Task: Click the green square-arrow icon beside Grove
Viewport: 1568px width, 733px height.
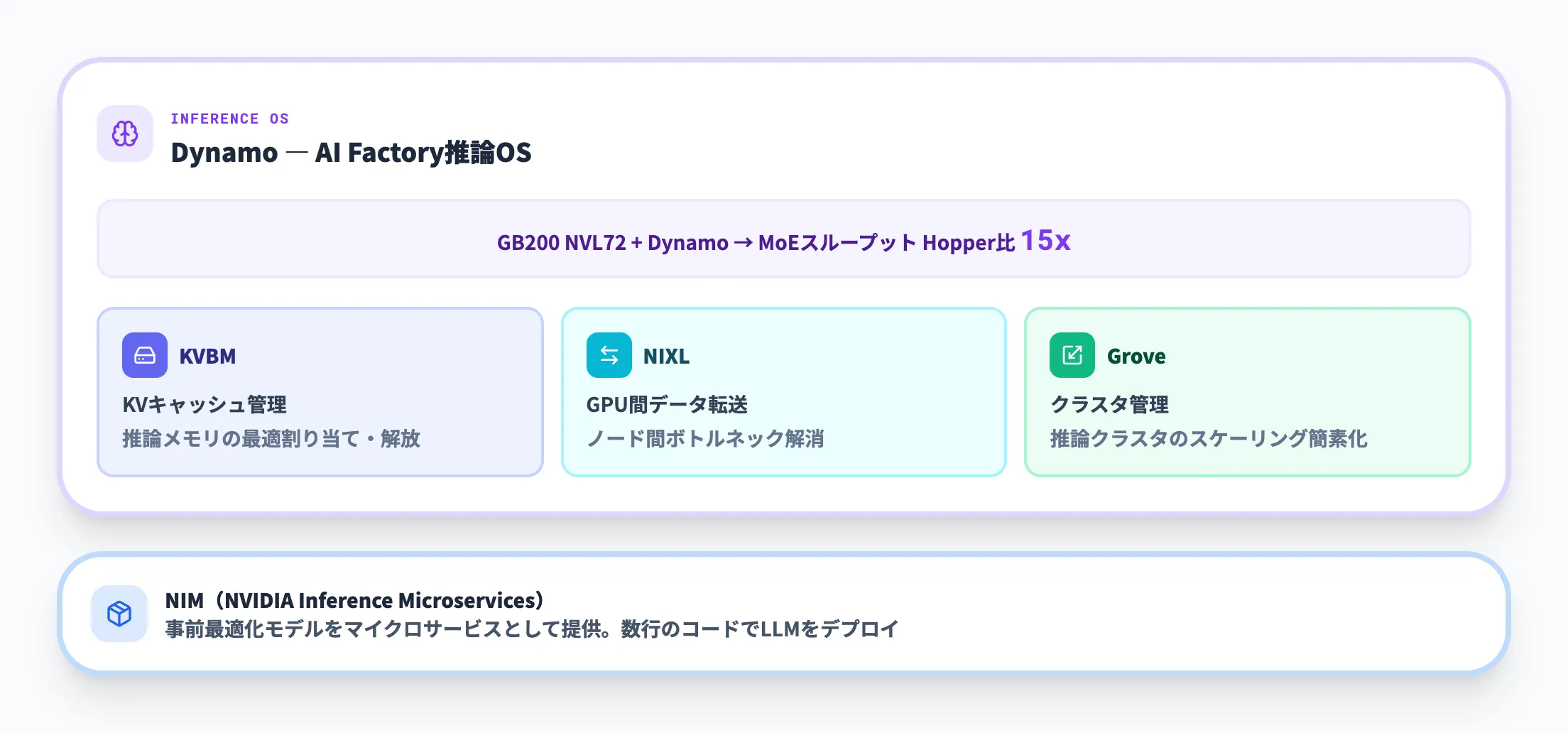Action: [x=1072, y=355]
